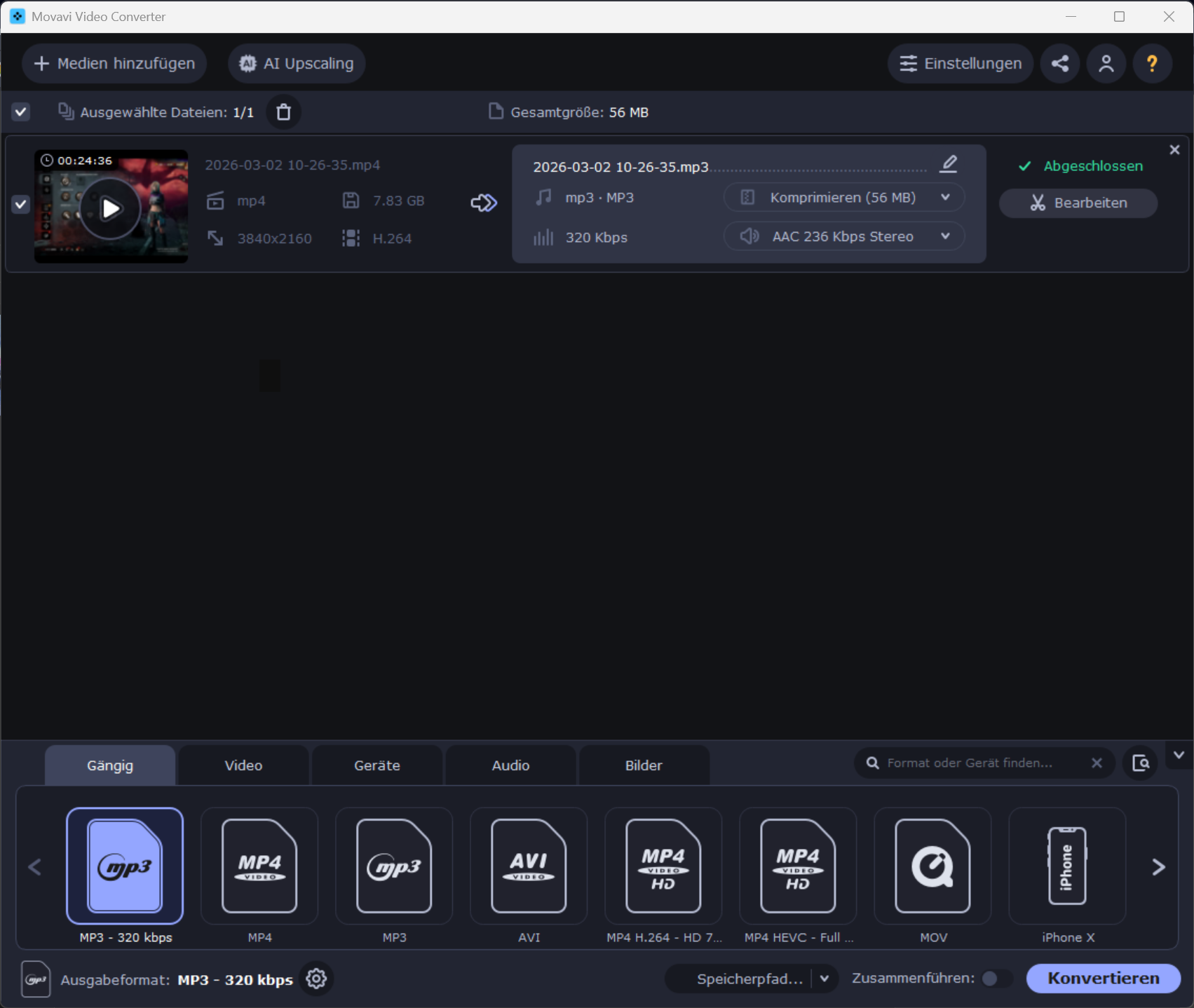The height and width of the screenshot is (1008, 1194).
Task: Click the share icon
Action: [1060, 64]
